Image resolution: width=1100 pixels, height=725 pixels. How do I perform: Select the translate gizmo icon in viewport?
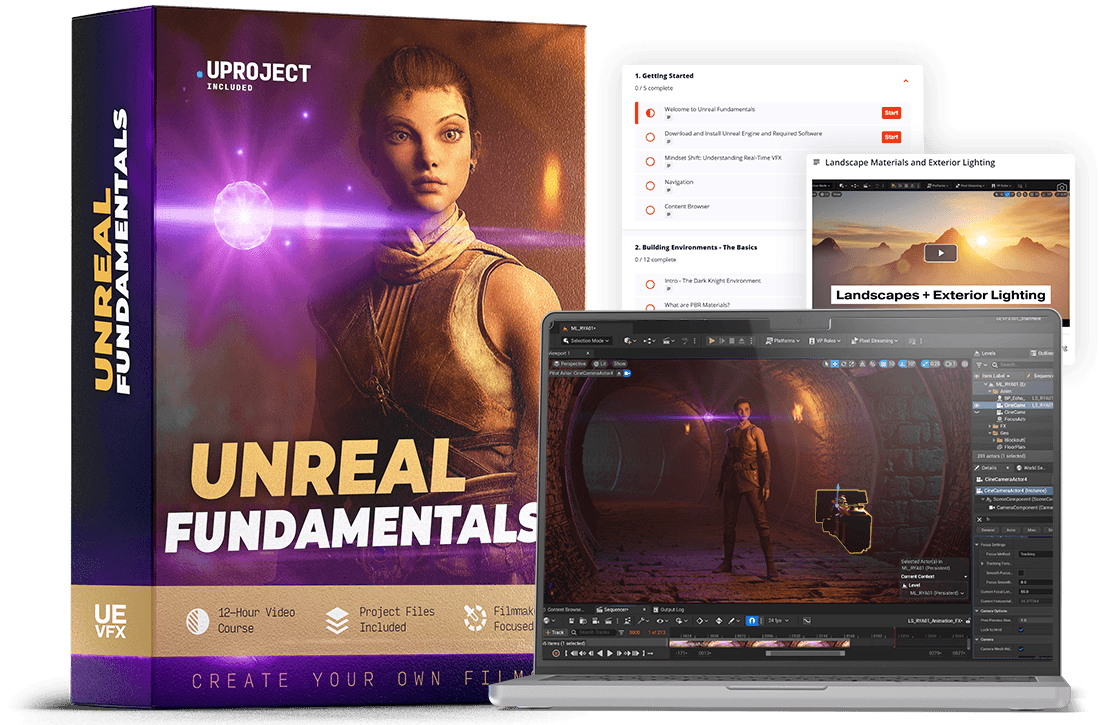835,364
